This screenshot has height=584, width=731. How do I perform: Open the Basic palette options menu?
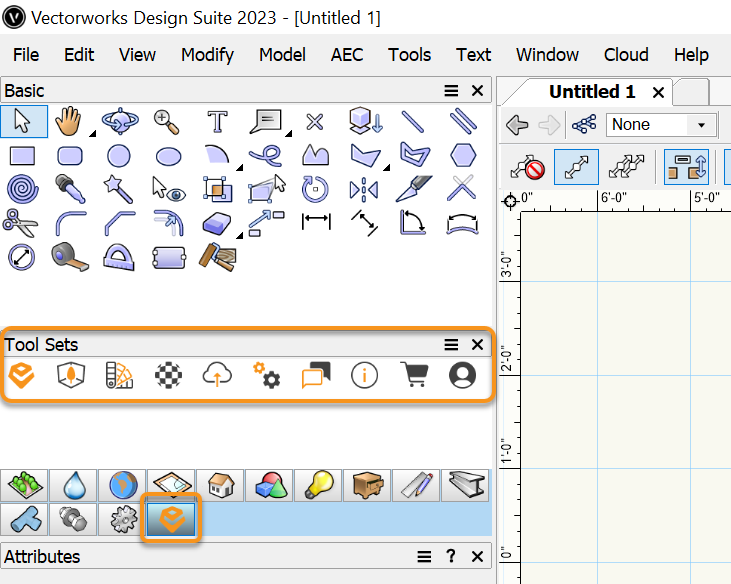[451, 91]
